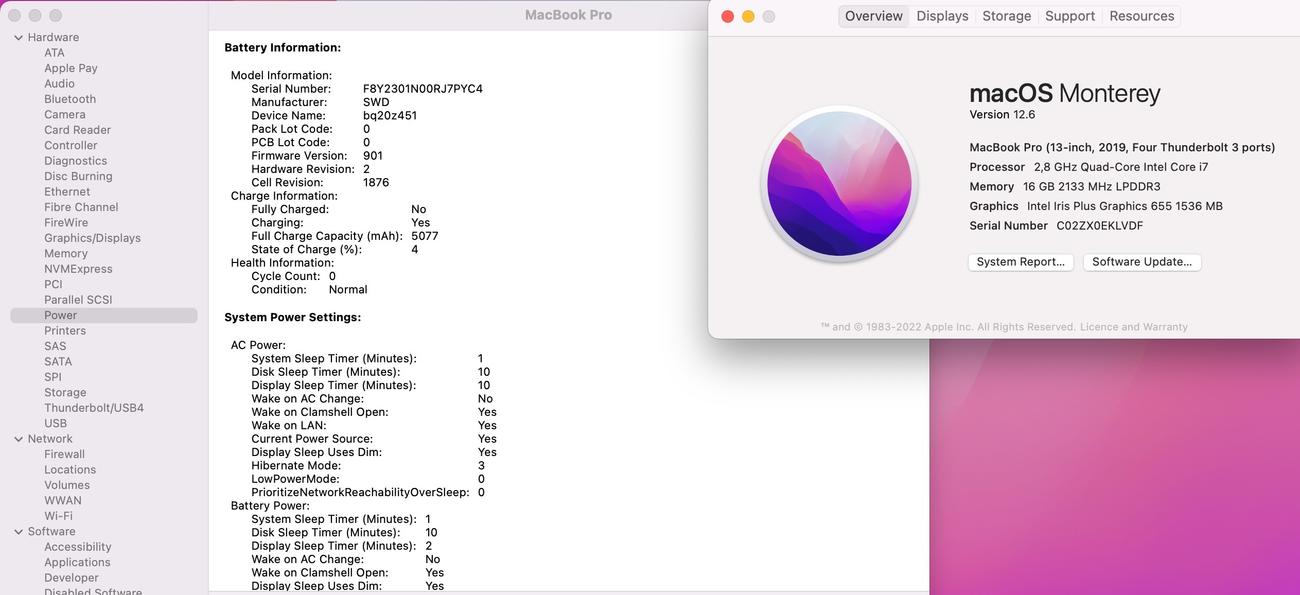
Task: Click the Mac serial number C02ZX0EKLVDF
Action: point(1100,226)
